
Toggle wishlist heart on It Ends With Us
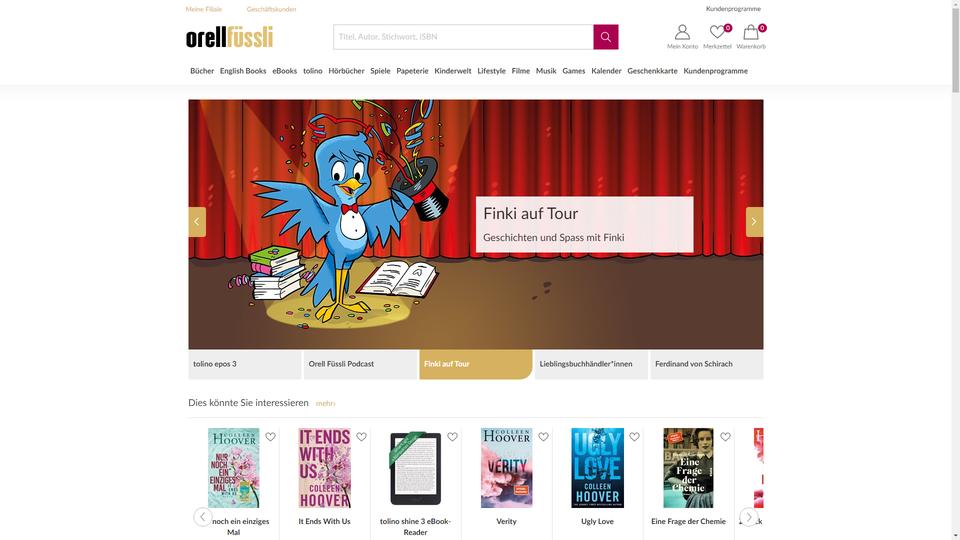(361, 437)
